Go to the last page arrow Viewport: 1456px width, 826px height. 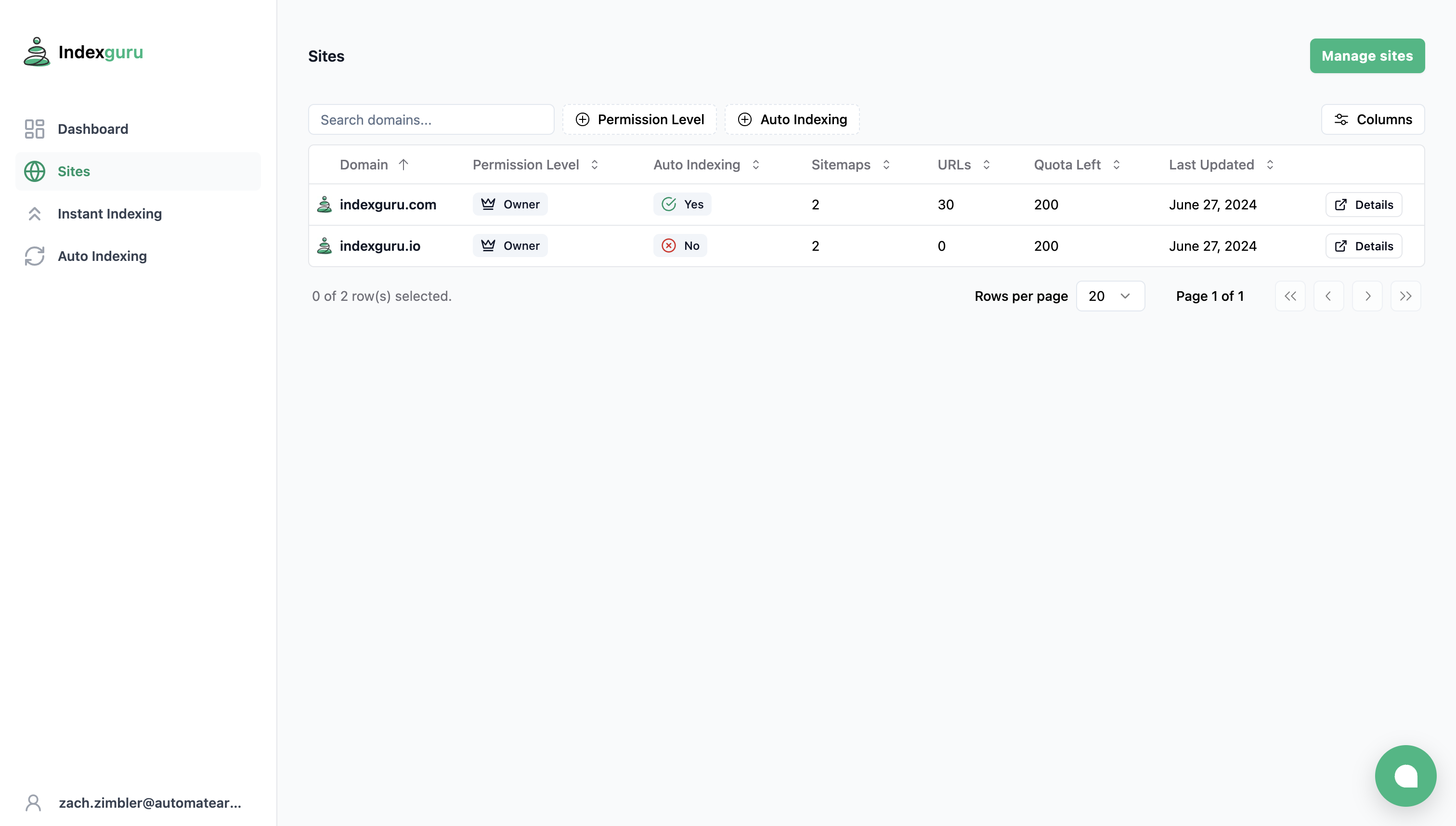point(1405,296)
